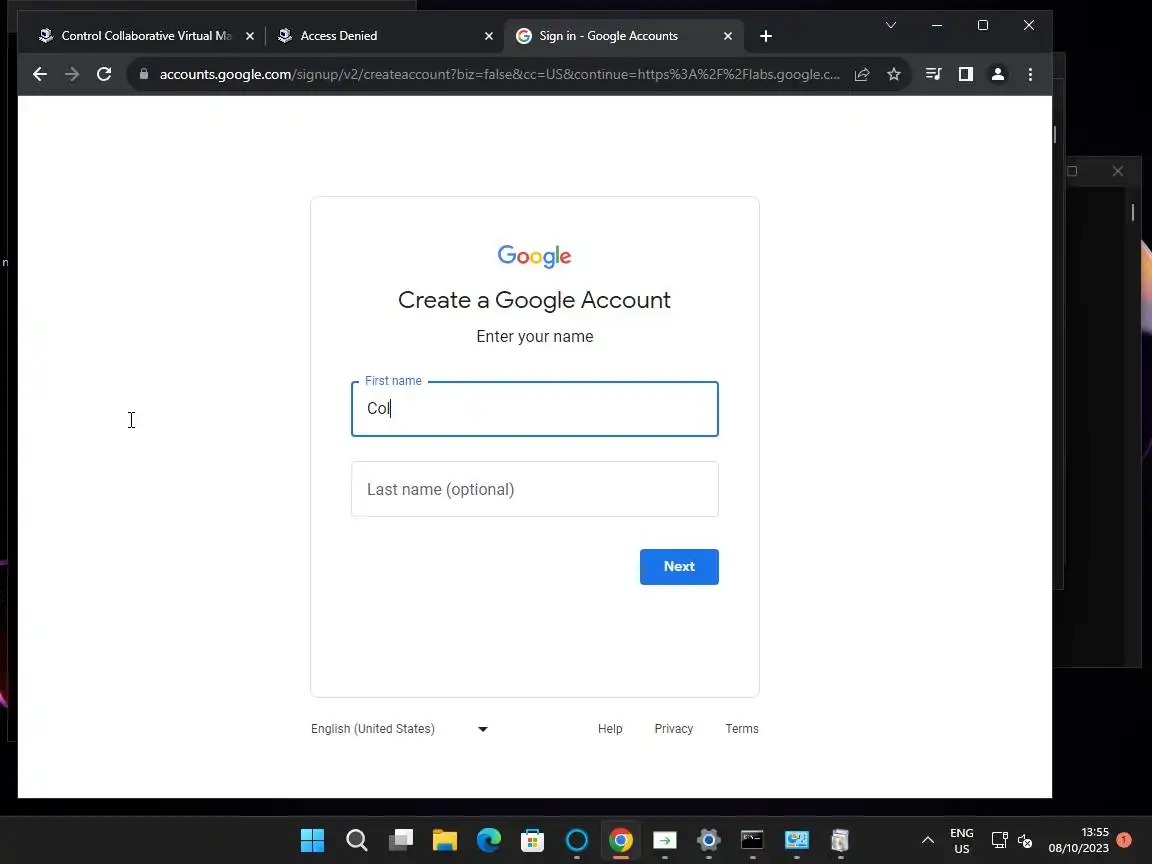Minimize the Chrome window
The height and width of the screenshot is (864, 1152).
pos(937,25)
